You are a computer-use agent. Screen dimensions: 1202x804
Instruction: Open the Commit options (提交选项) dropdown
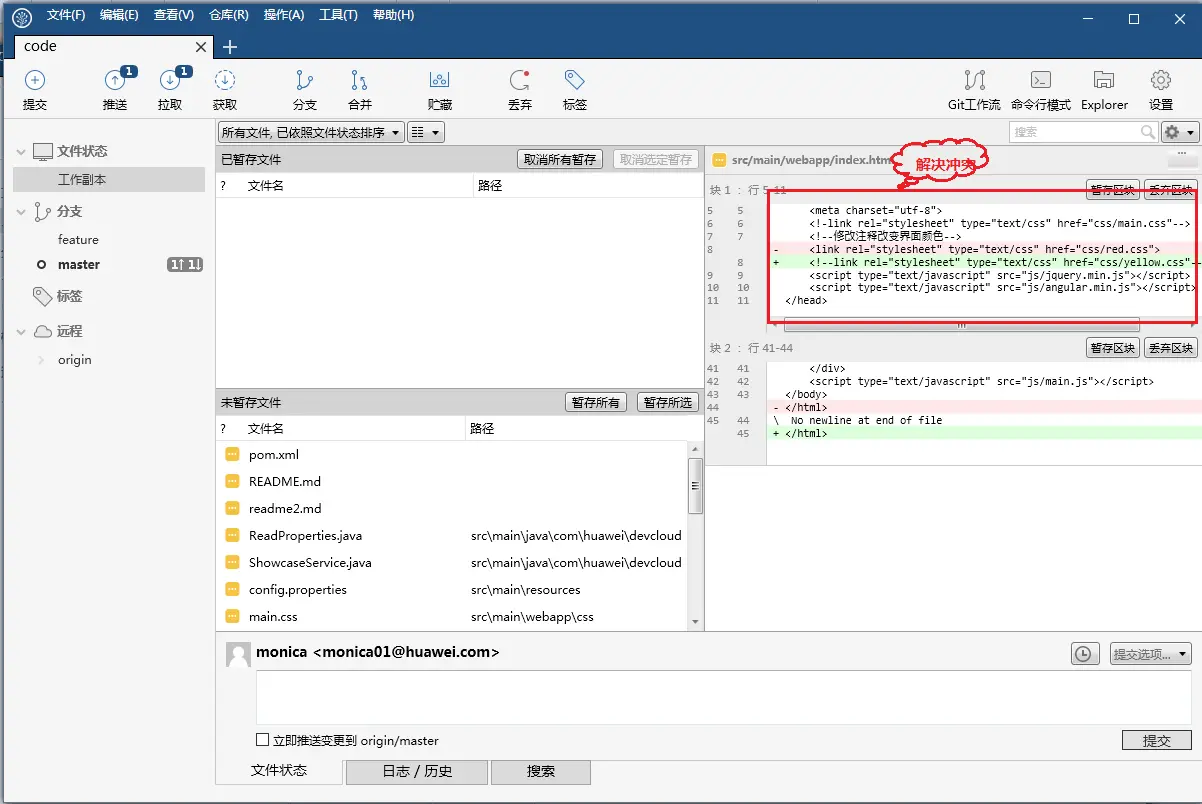tap(1151, 654)
